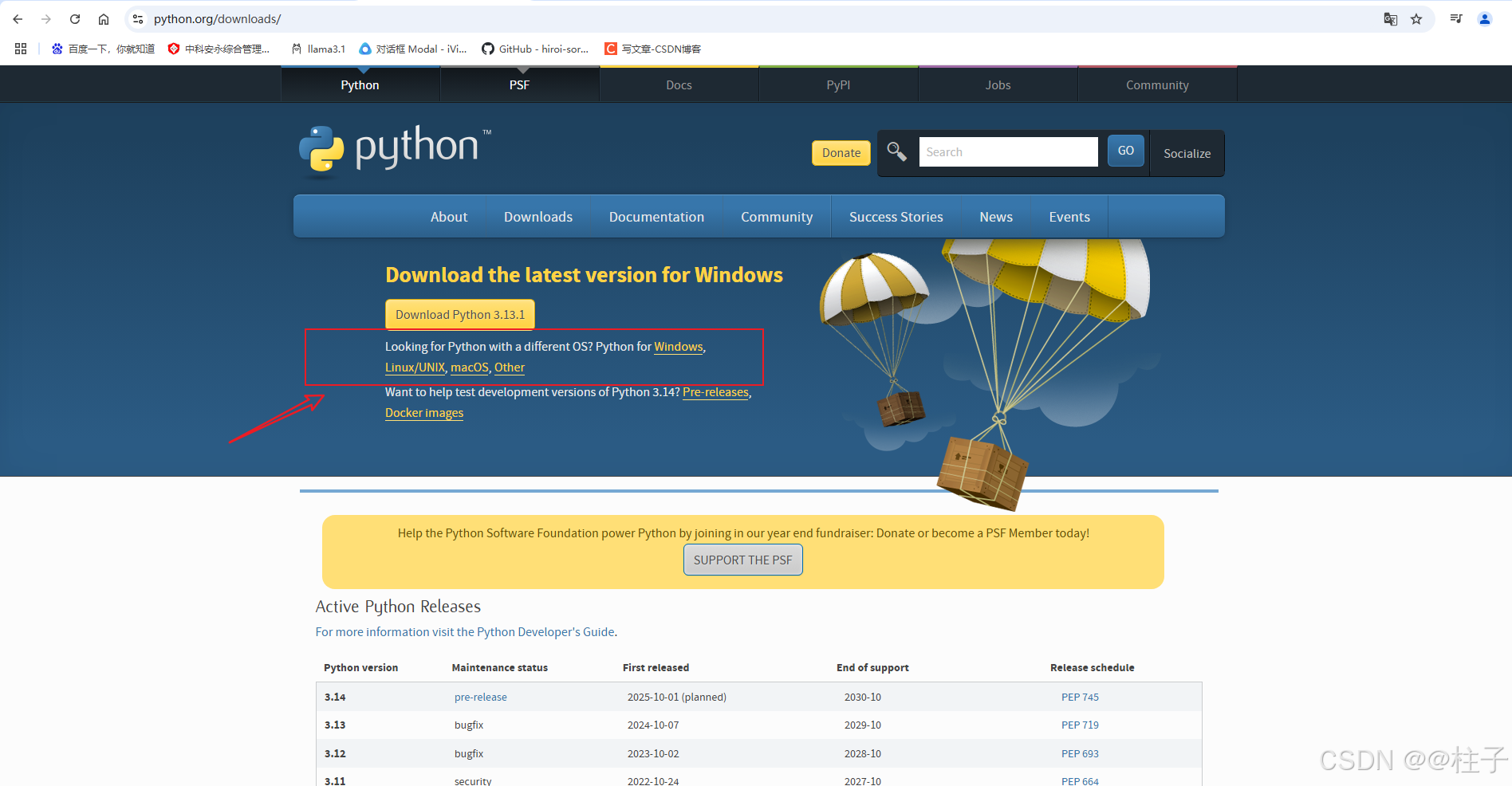Open the PEP 719 link
Viewport: 1512px width, 786px height.
pos(1080,725)
